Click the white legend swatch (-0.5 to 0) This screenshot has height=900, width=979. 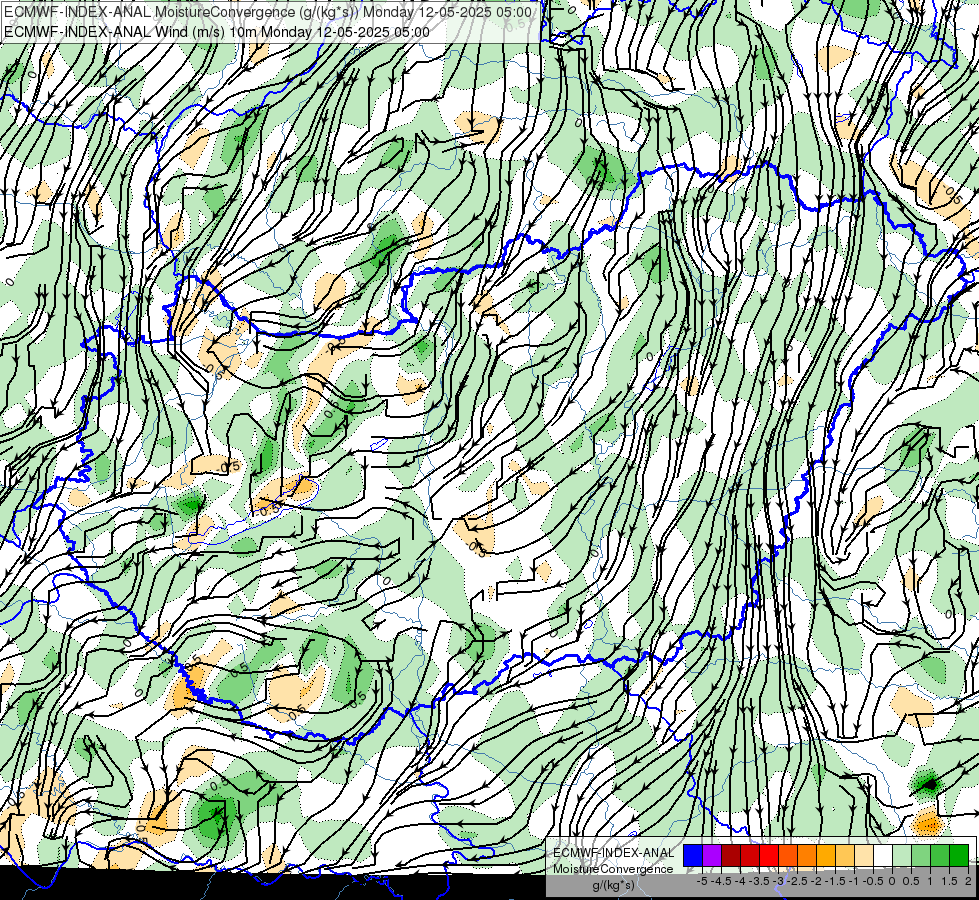[x=883, y=855]
